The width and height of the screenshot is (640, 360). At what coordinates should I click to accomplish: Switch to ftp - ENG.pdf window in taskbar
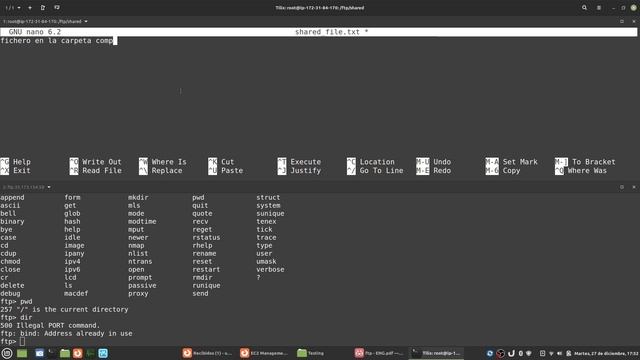click(x=379, y=353)
